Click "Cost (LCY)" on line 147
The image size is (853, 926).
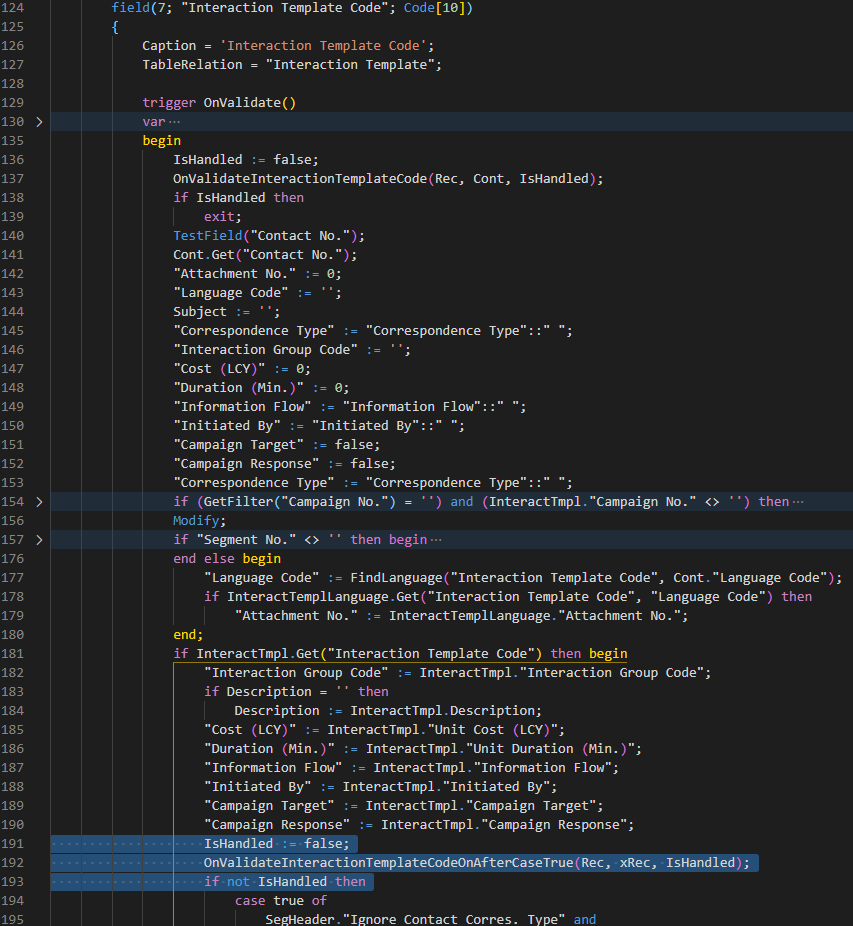click(x=219, y=369)
